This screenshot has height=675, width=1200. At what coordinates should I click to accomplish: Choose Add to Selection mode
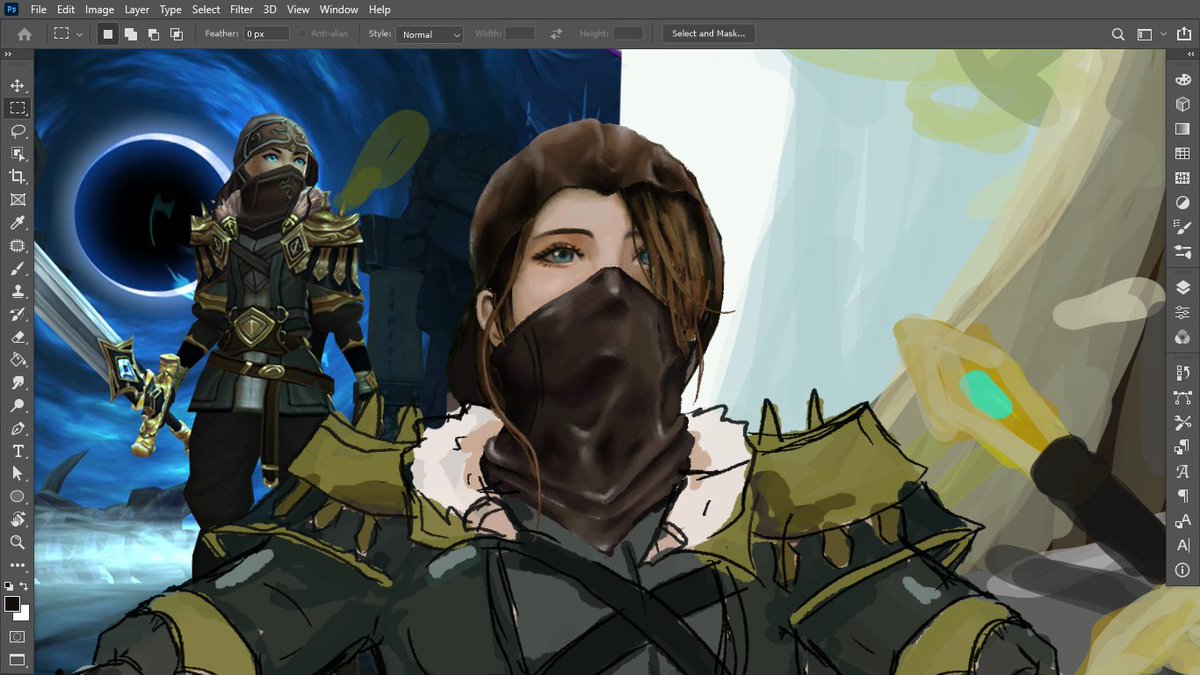[131, 34]
